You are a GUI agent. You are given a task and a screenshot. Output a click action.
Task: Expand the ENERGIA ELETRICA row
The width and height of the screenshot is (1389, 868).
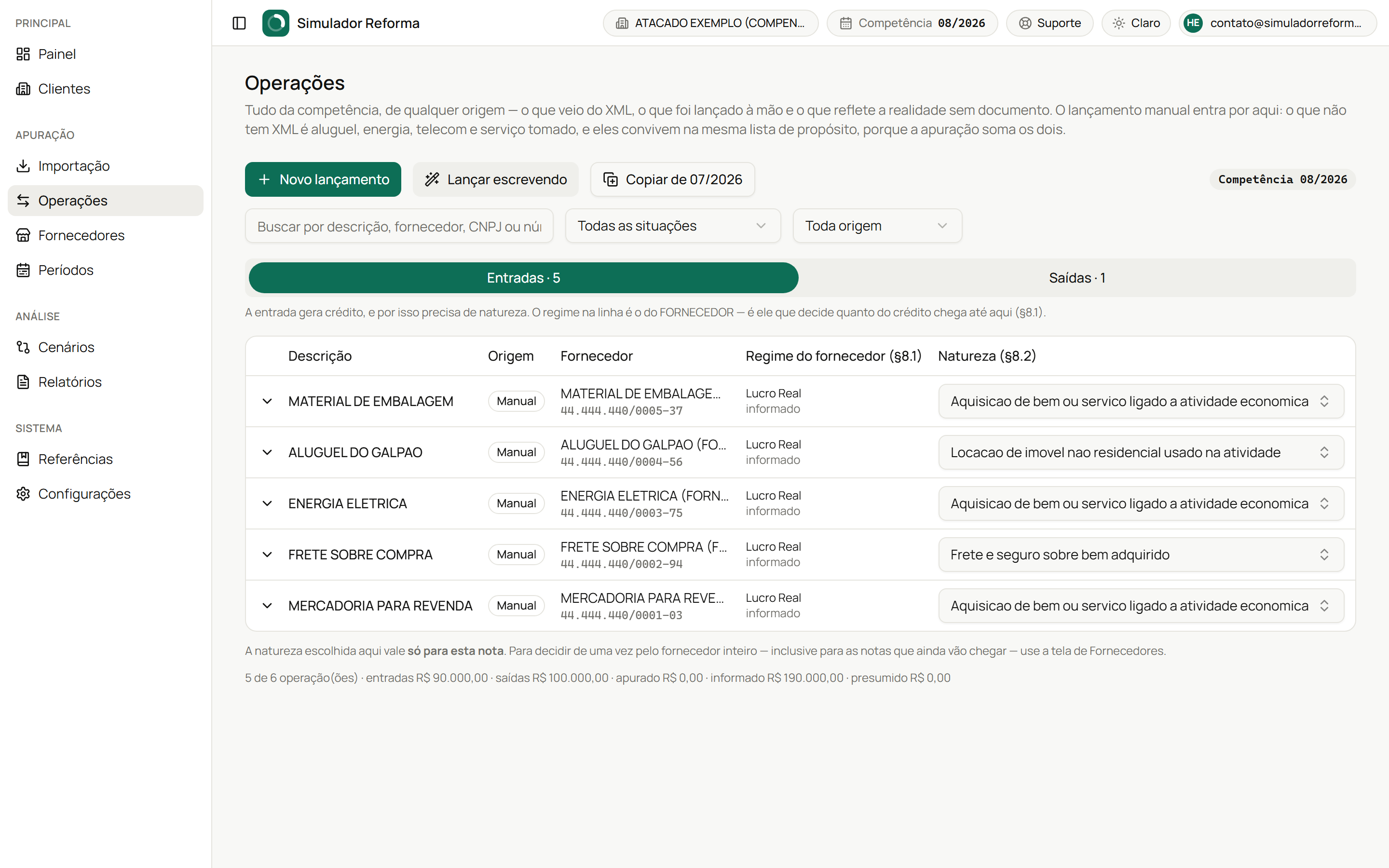(267, 503)
